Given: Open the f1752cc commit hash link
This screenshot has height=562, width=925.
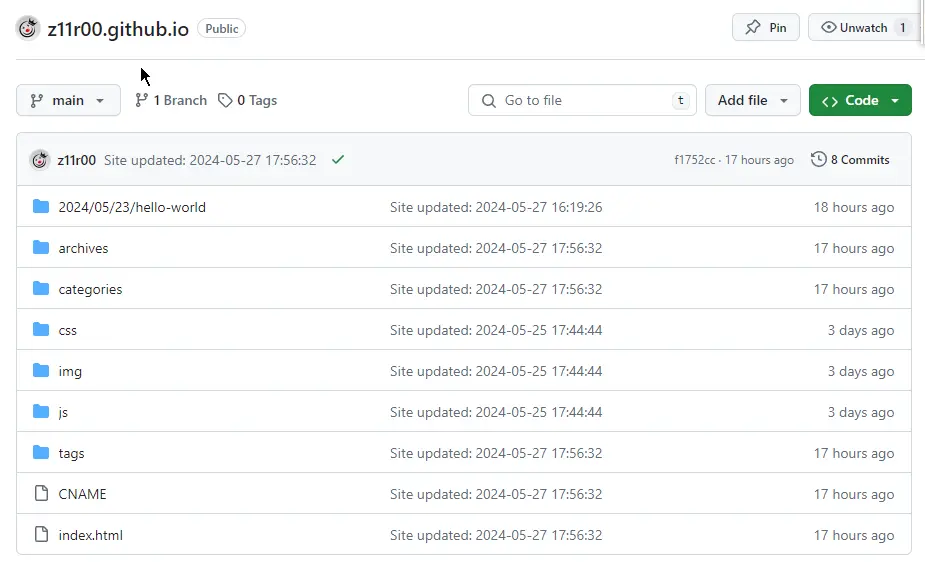Looking at the screenshot, I should [x=694, y=160].
